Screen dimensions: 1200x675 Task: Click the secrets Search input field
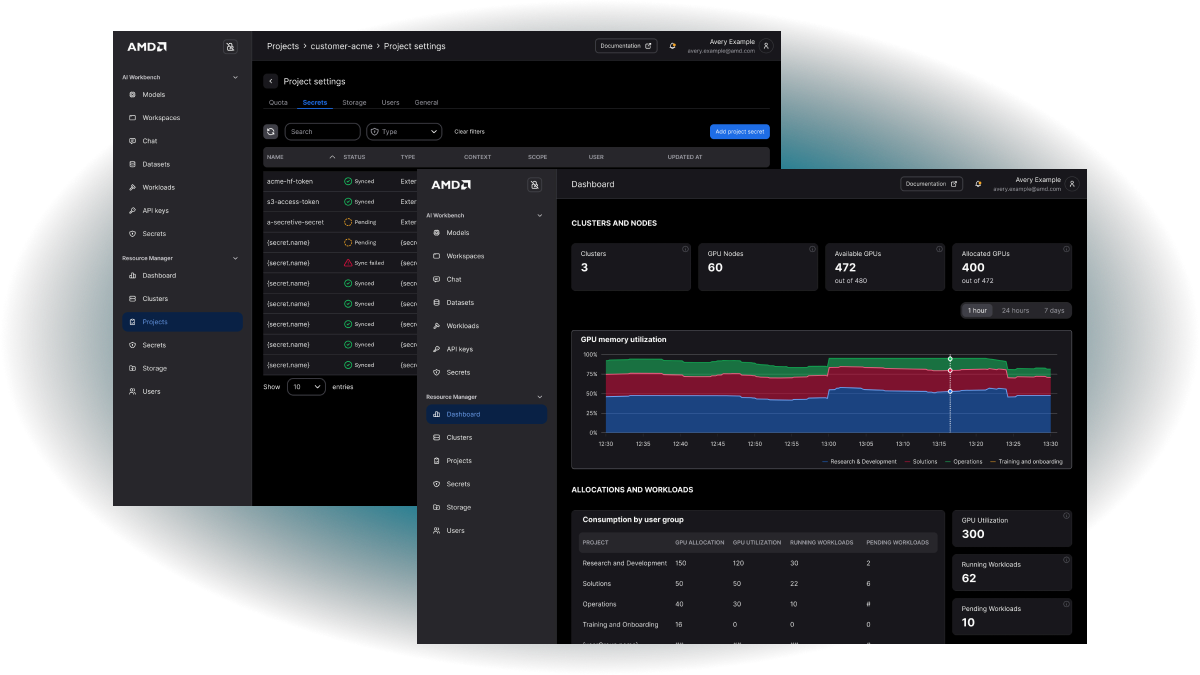tap(323, 132)
